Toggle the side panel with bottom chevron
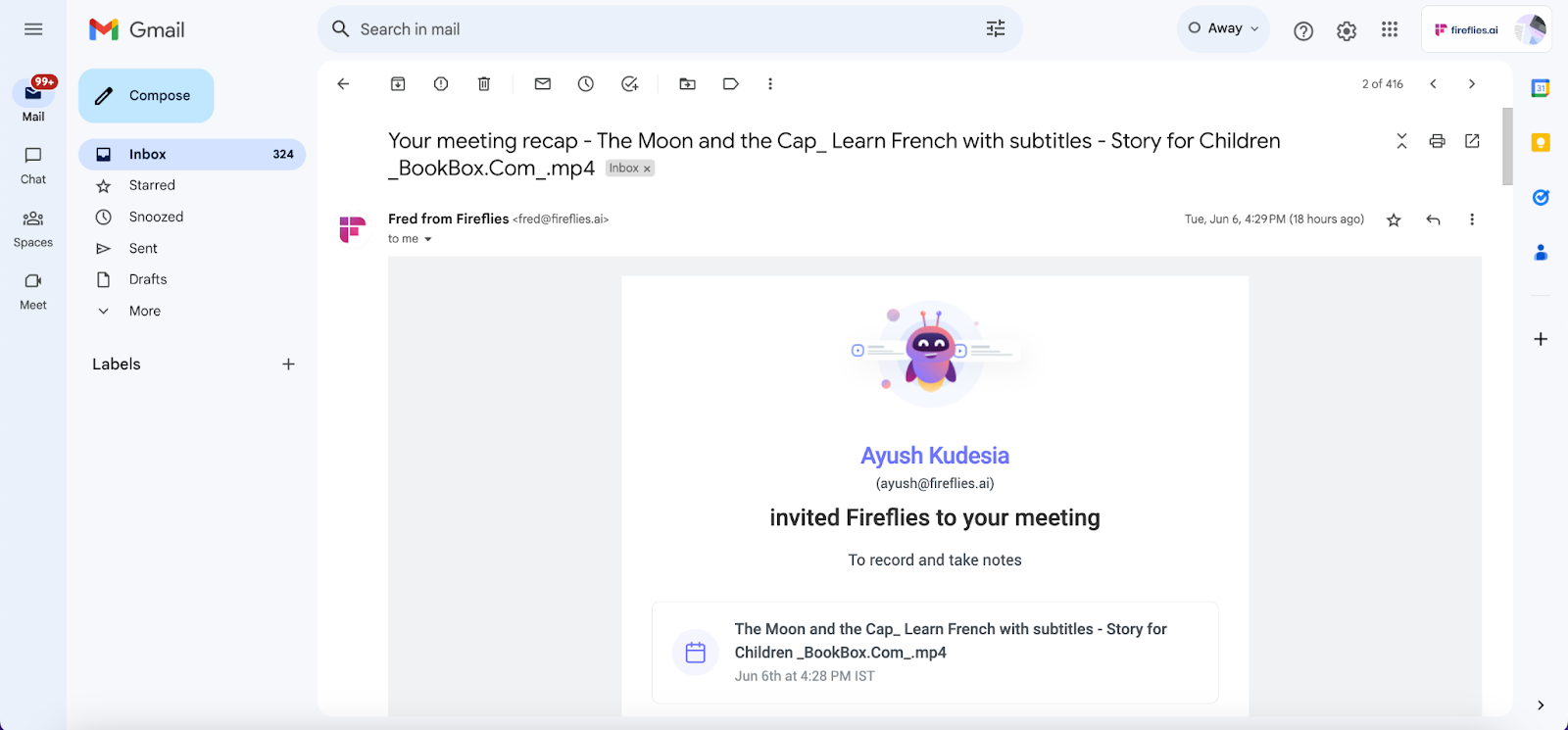The image size is (1568, 730). pyautogui.click(x=1541, y=705)
